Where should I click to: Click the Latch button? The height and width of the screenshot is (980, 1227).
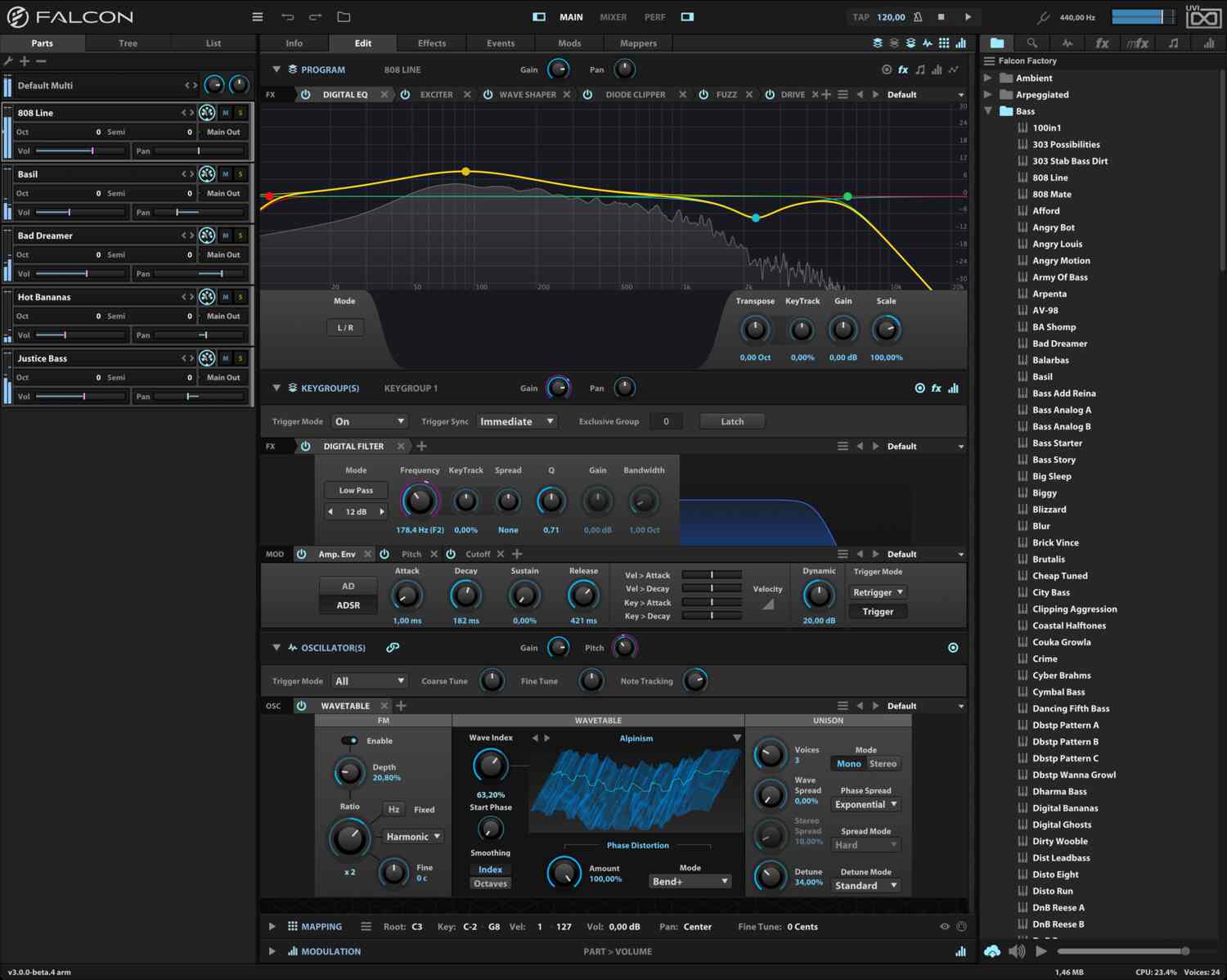point(732,421)
